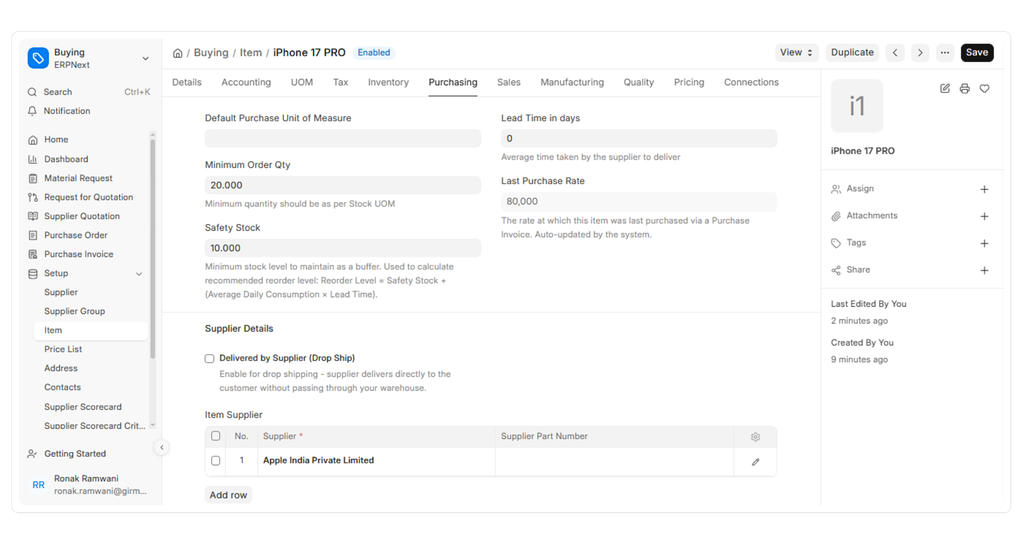1024x550 pixels.
Task: Open the Buying breadcrumb link
Action: point(211,53)
